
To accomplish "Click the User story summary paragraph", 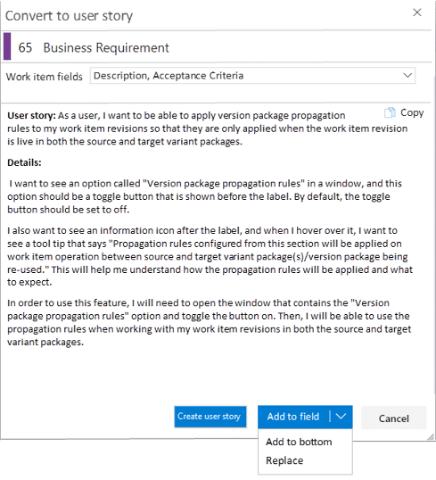I will (207, 129).
